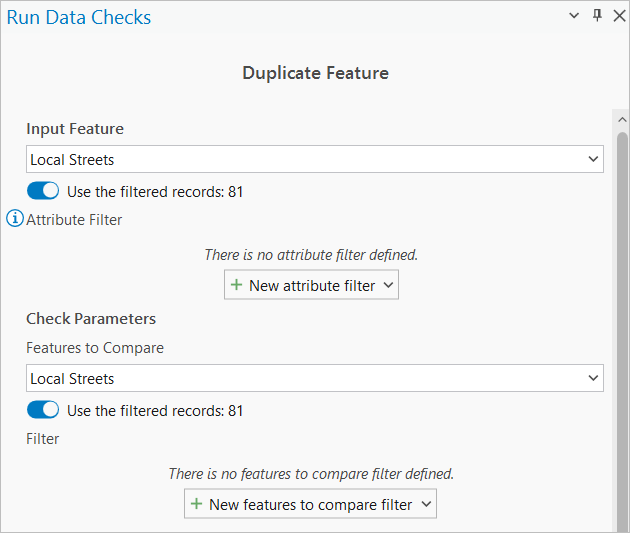Viewport: 630px width, 533px height.
Task: Click the scrollbar up arrow
Action: tap(621, 119)
